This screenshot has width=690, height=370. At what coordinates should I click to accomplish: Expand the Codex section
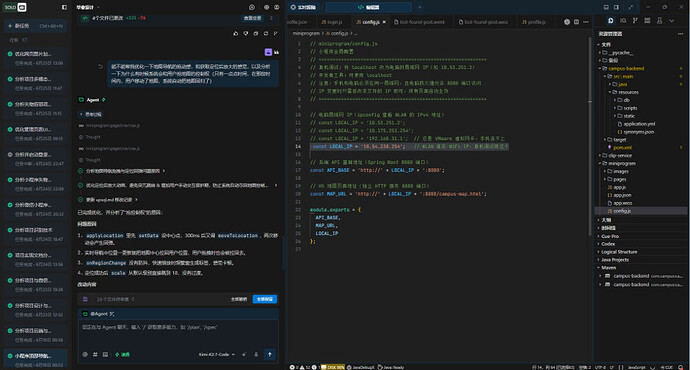pyautogui.click(x=608, y=244)
